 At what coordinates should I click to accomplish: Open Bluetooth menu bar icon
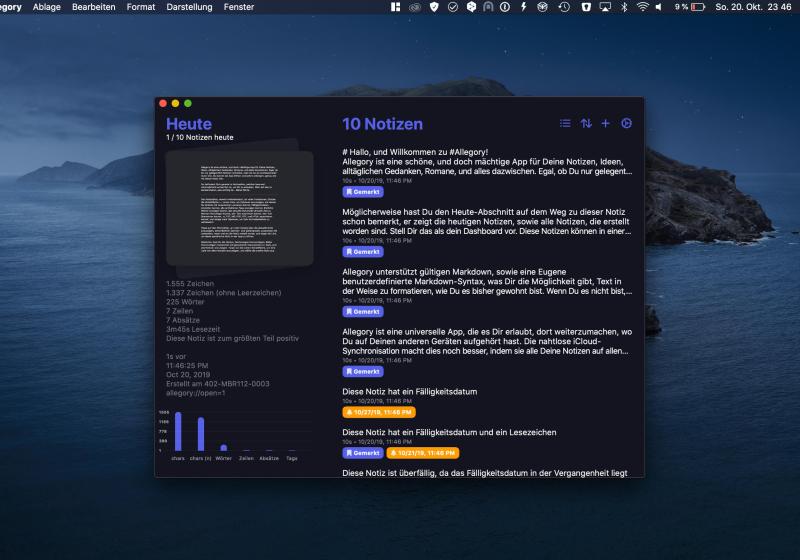tap(624, 7)
